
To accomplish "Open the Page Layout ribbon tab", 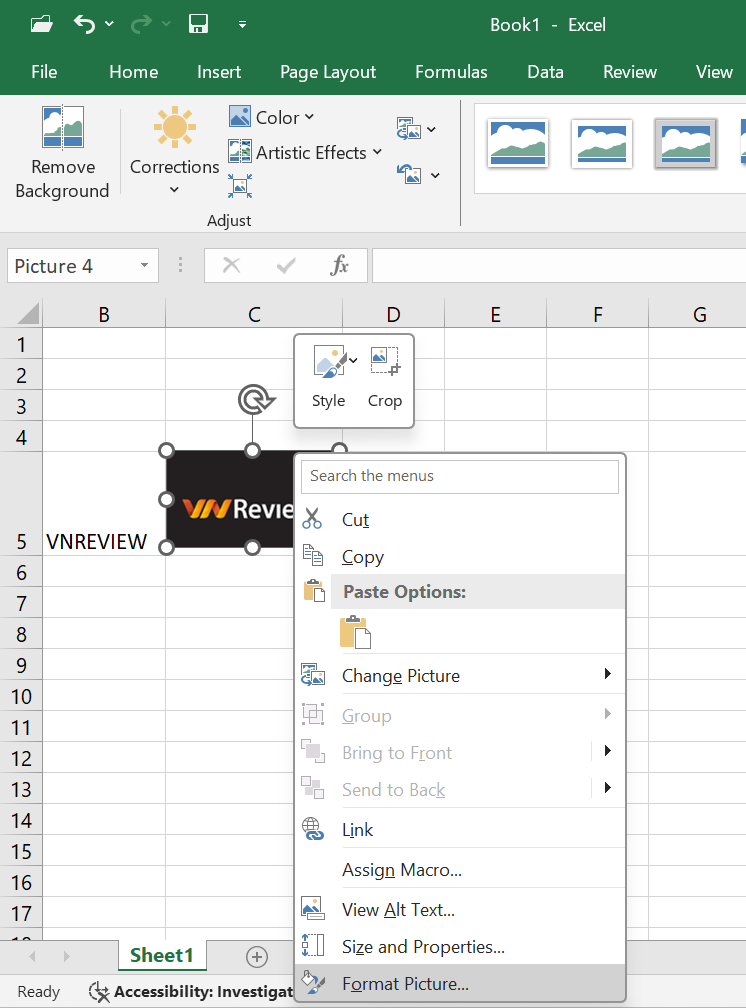I will (328, 72).
